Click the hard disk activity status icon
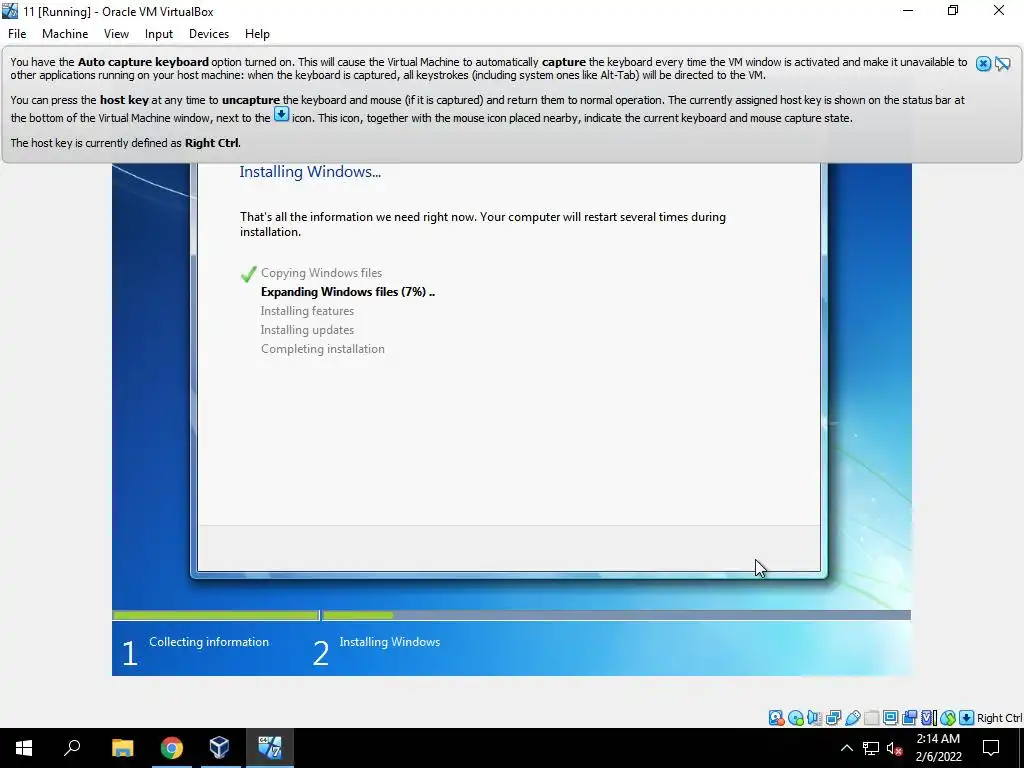This screenshot has width=1024, height=768. [x=776, y=718]
